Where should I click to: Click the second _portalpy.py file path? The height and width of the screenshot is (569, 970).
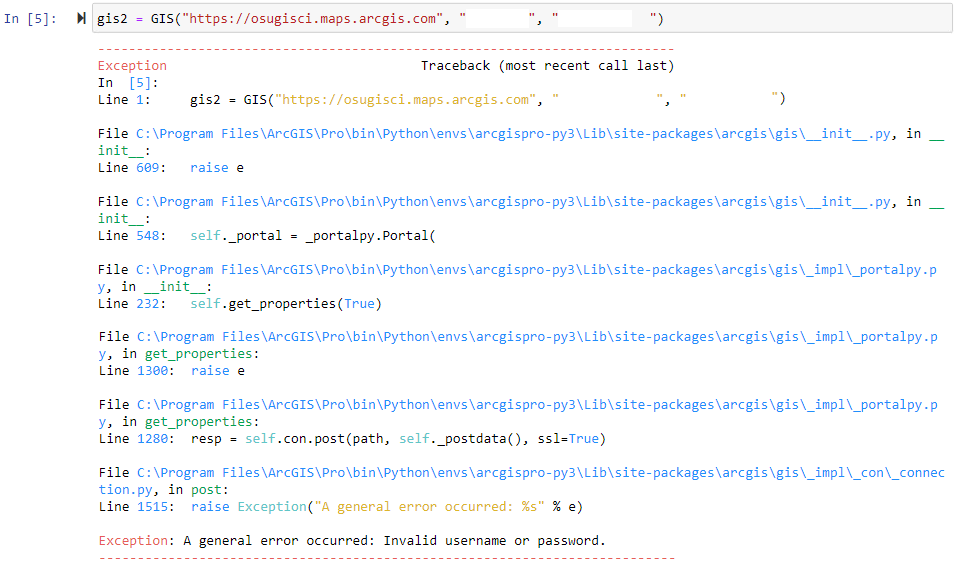point(518,344)
